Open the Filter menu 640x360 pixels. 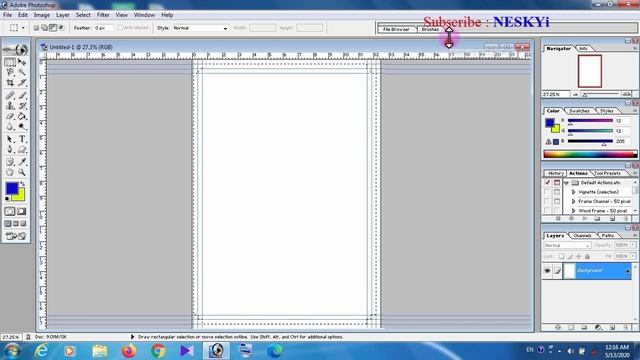pos(103,15)
